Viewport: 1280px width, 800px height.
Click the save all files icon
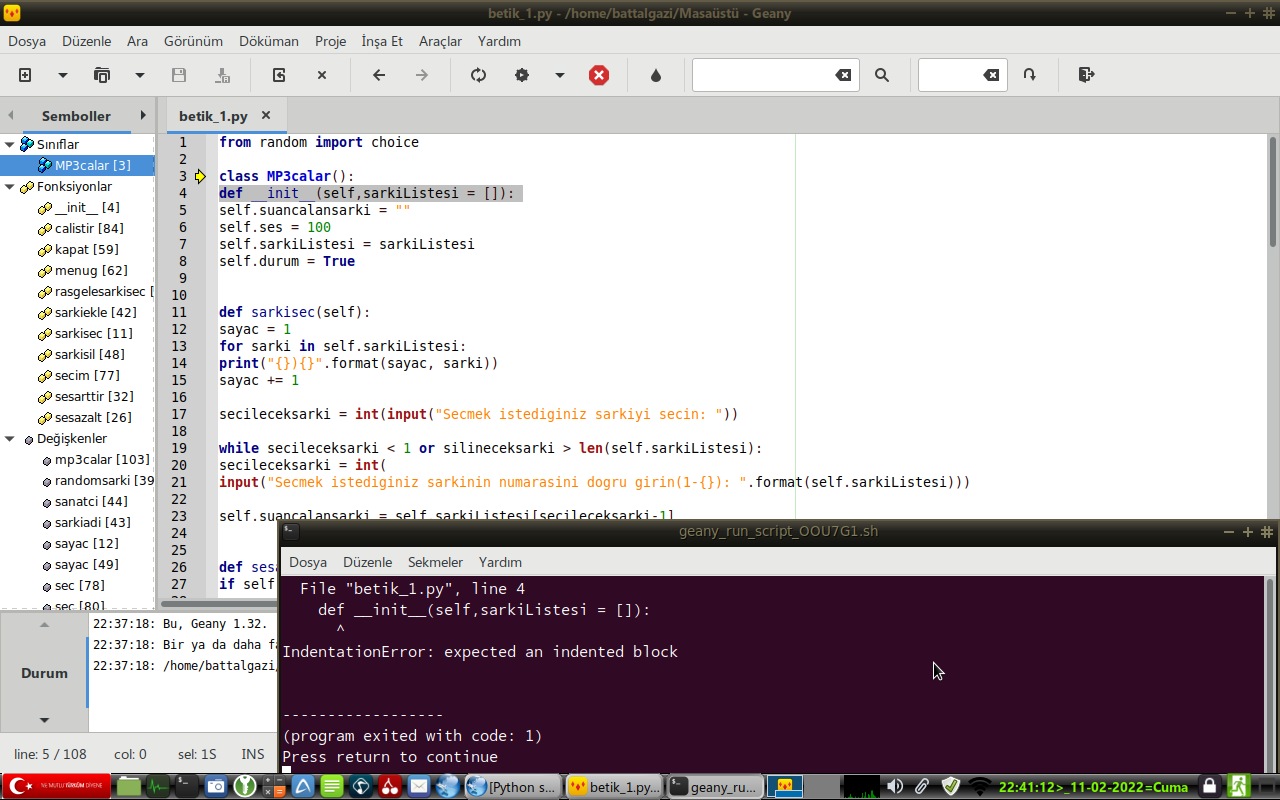tap(222, 75)
